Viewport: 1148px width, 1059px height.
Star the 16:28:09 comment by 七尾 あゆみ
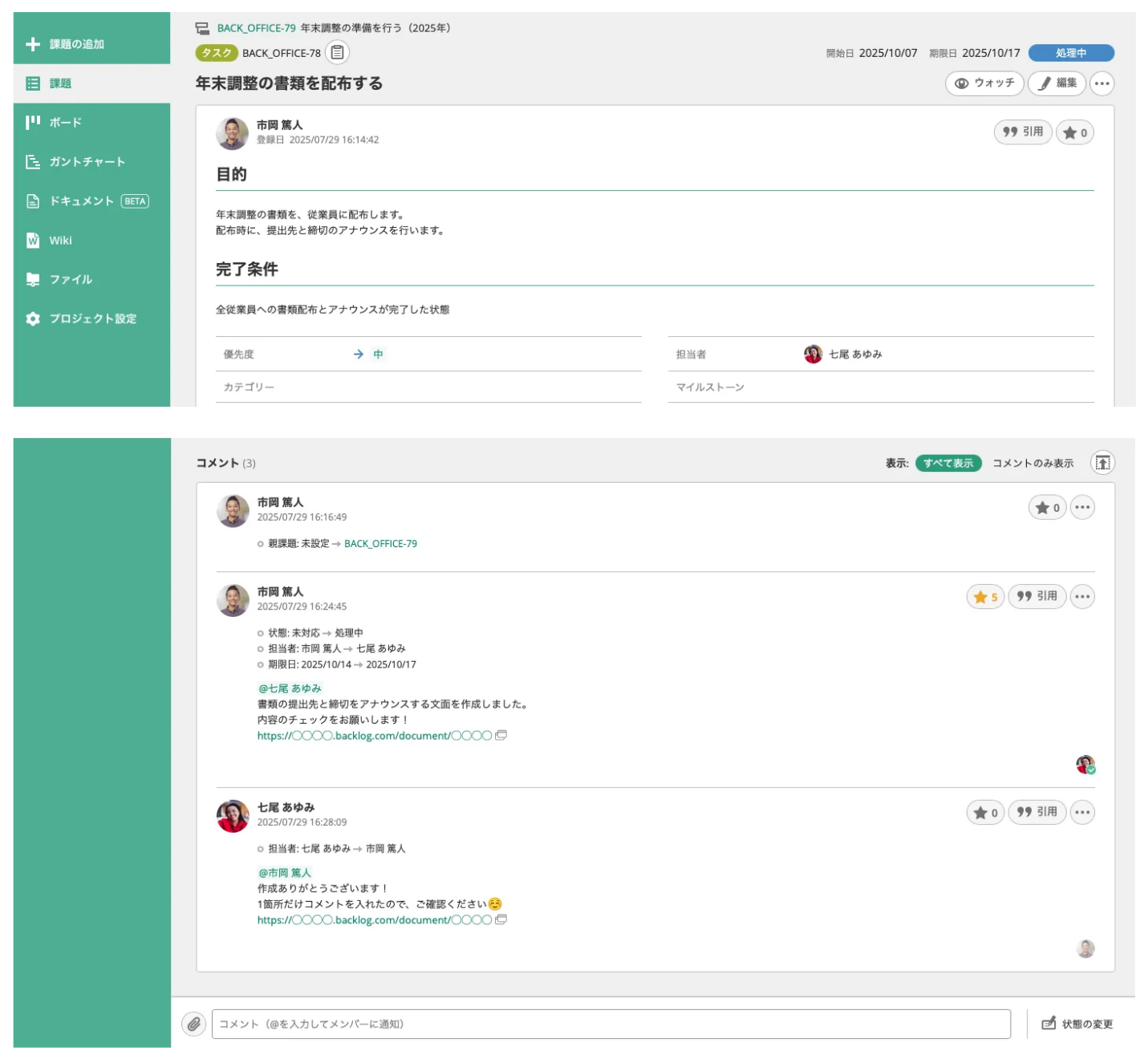pyautogui.click(x=985, y=813)
